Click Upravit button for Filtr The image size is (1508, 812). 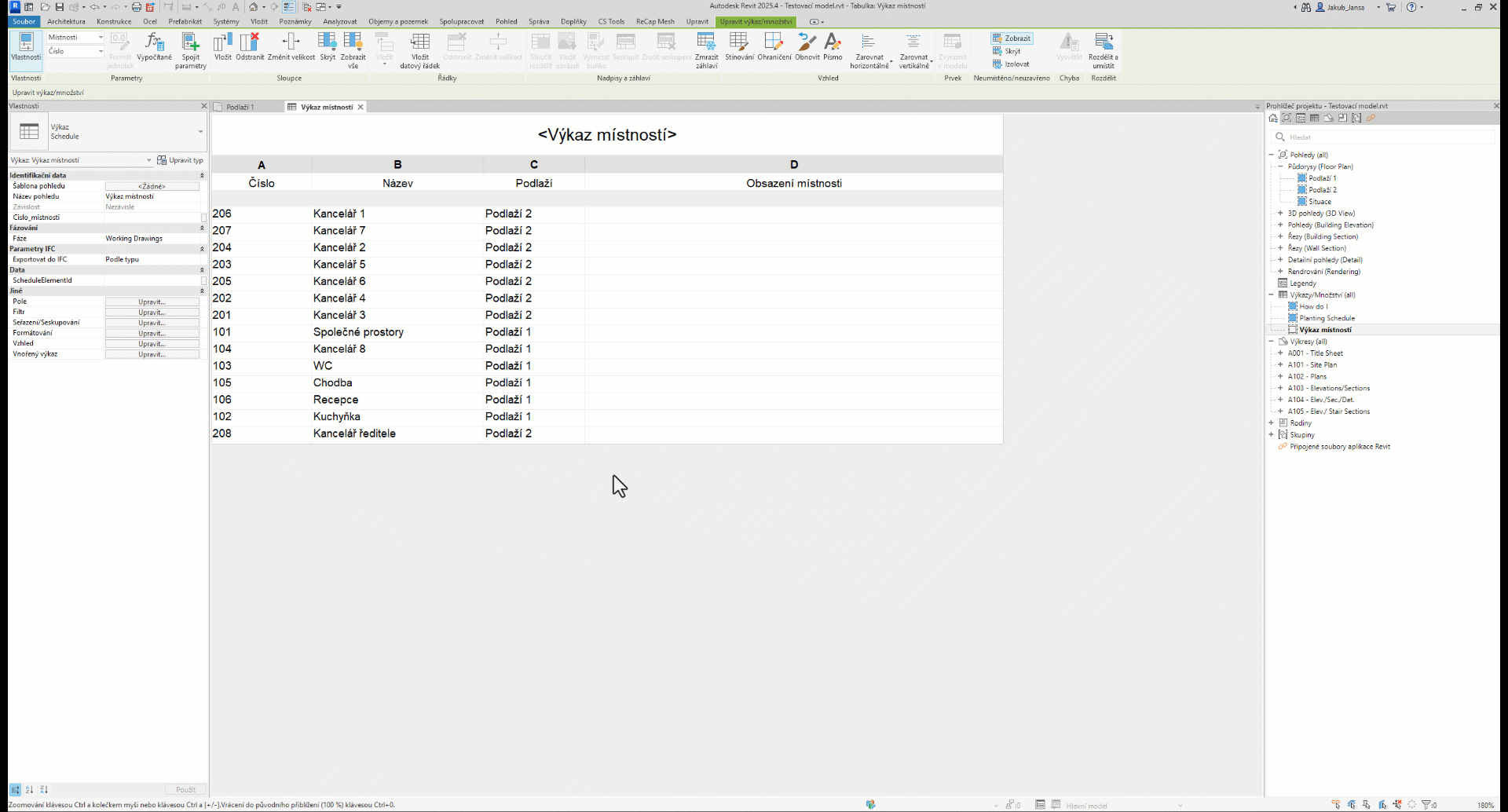coord(152,313)
